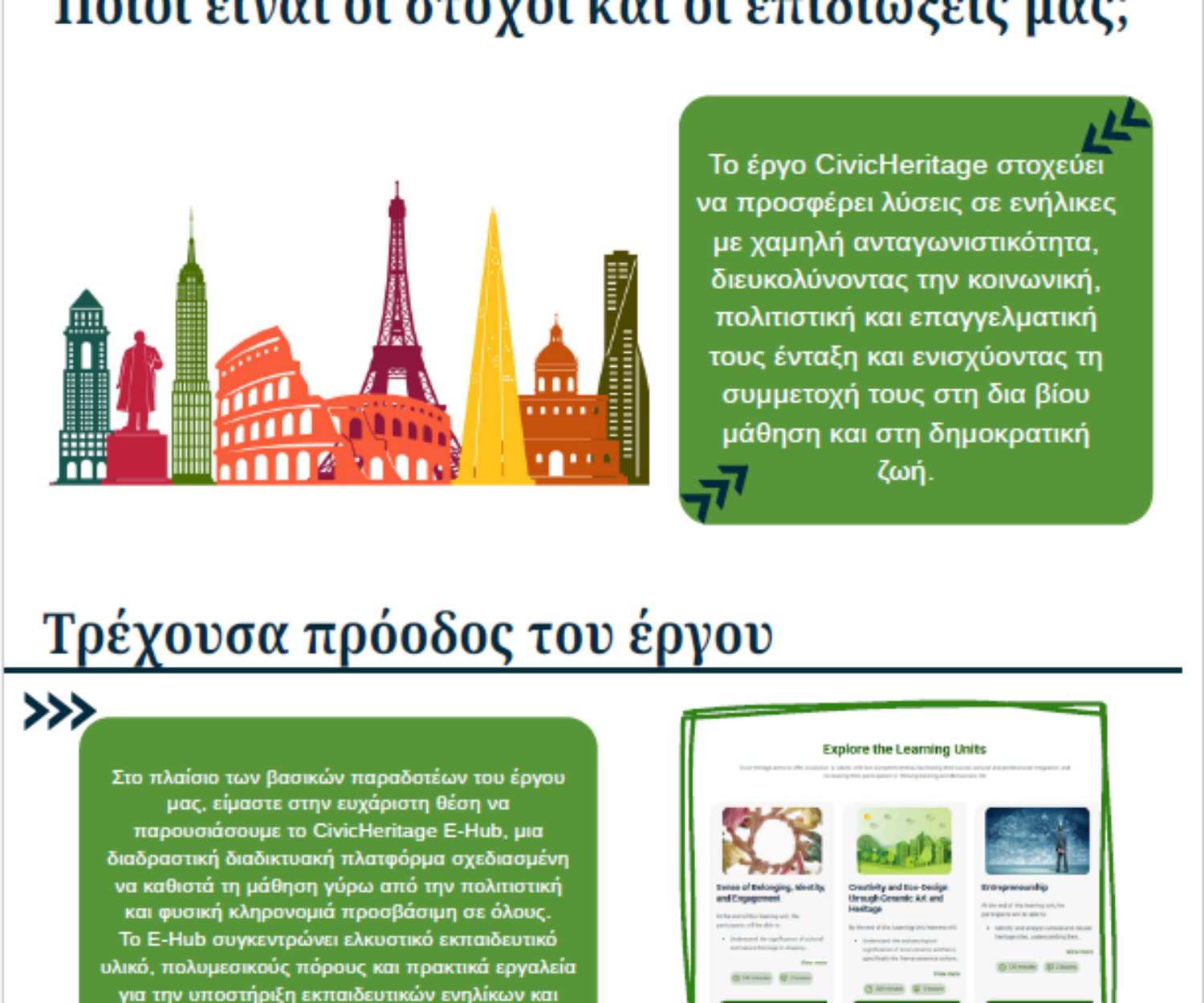Click "View more" in Entrepreneurship card

pos(1080,952)
